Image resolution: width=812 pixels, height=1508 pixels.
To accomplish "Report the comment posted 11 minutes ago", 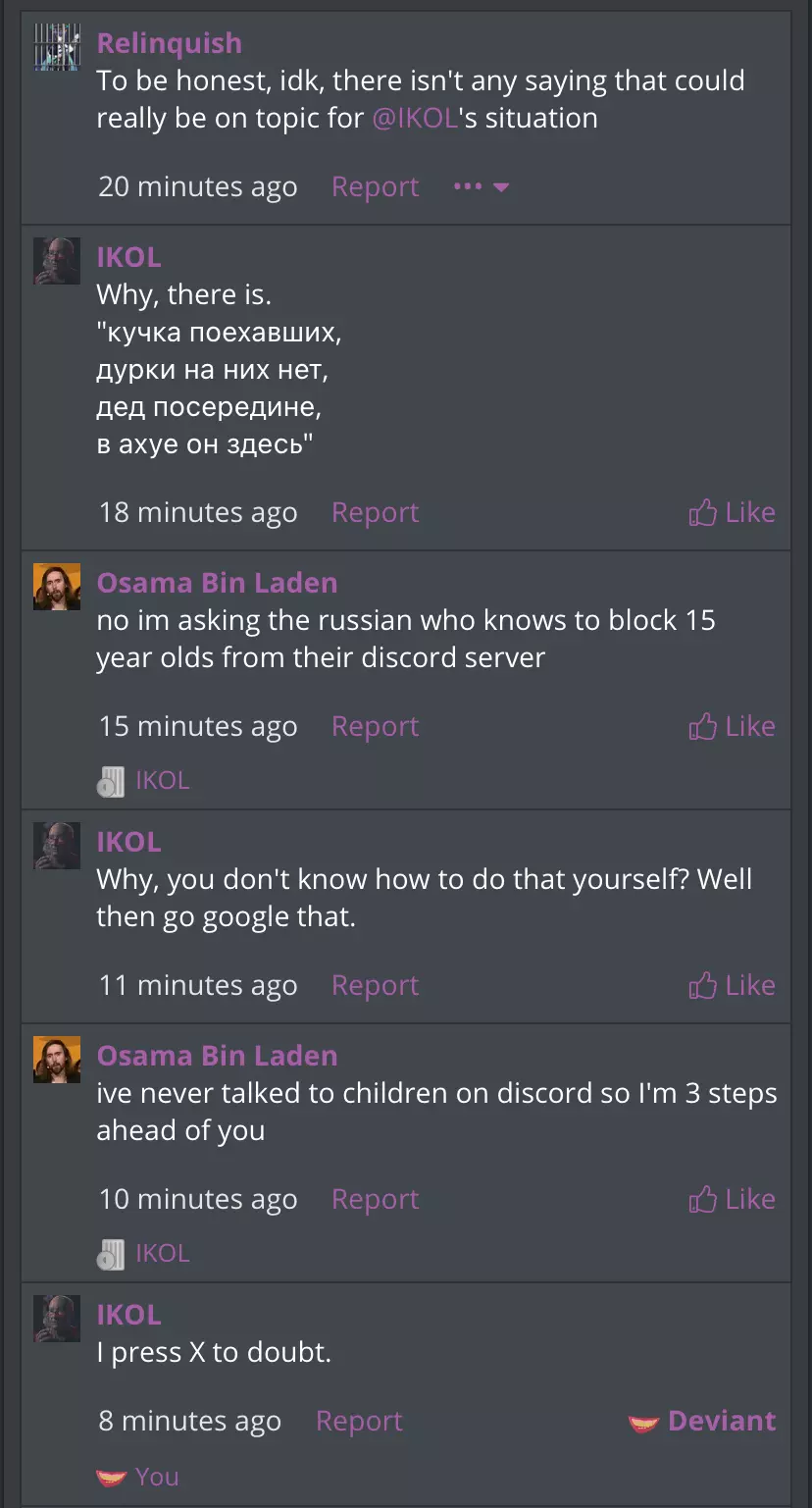I will [375, 985].
